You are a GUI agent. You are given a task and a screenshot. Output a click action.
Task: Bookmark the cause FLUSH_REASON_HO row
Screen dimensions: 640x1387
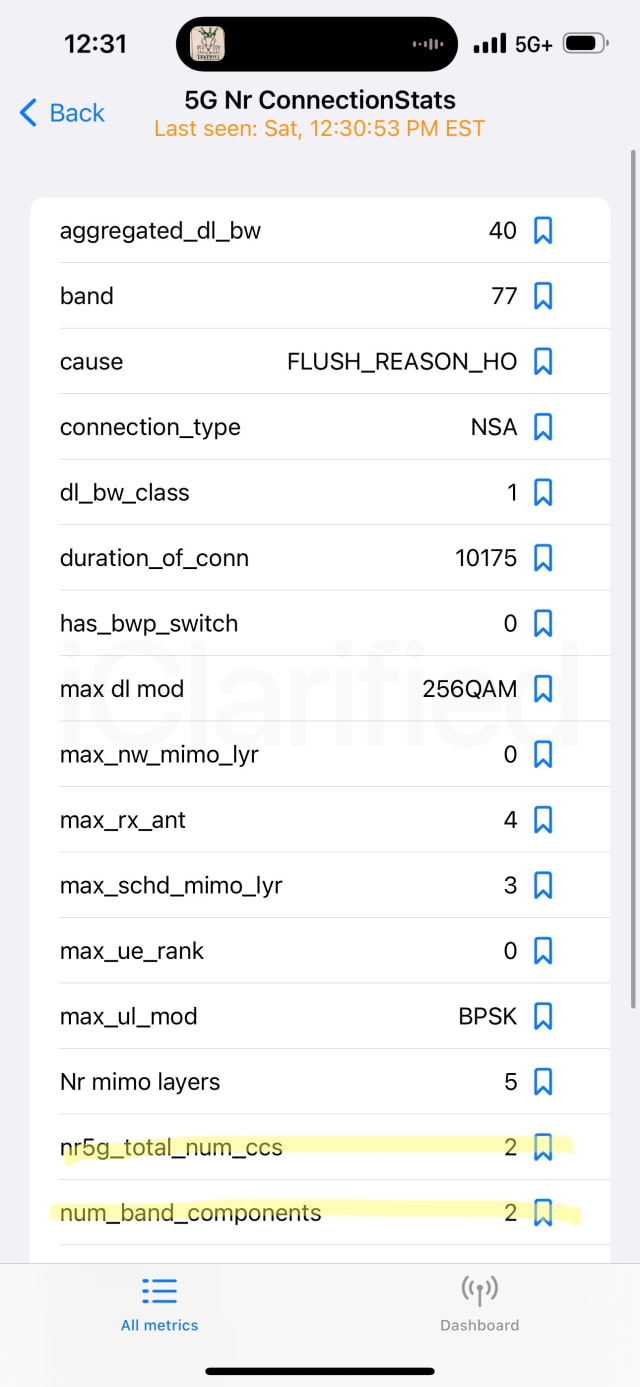(x=543, y=361)
